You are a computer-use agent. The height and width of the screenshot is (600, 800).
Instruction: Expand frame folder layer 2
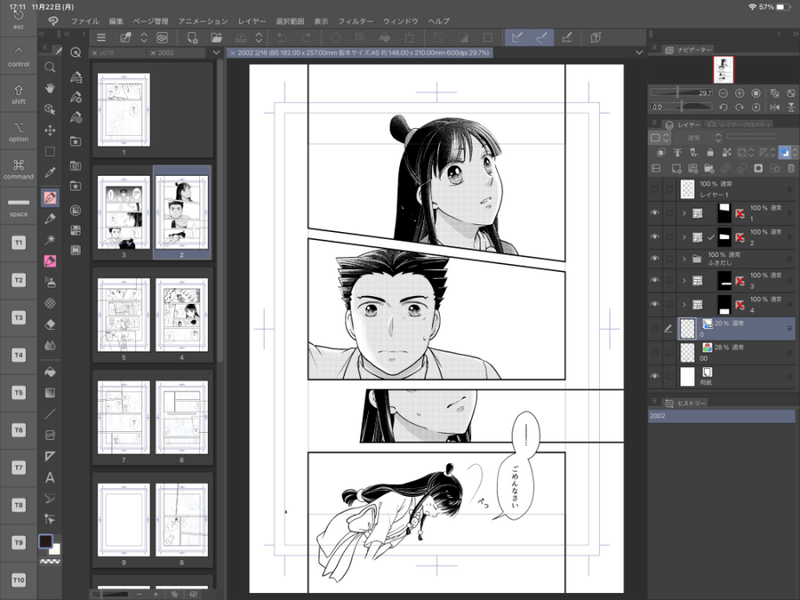click(684, 237)
